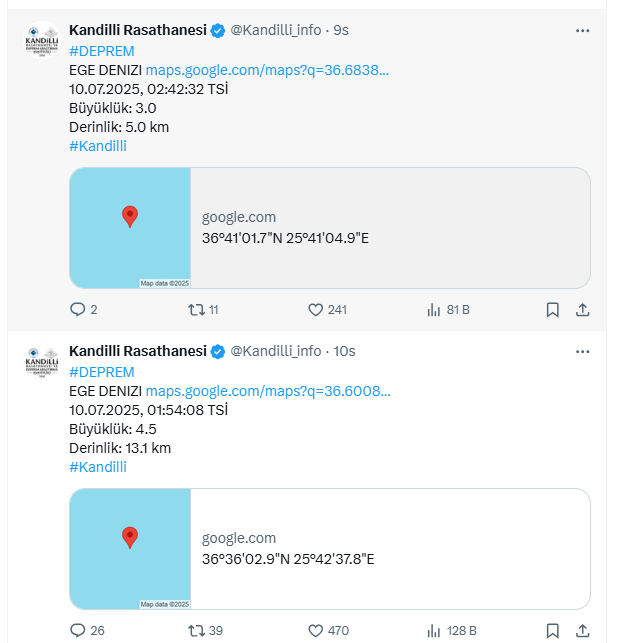Screen dimensions: 623x643
Task: Retweet the magnitude 3.0 earthquake post
Action: (x=196, y=310)
